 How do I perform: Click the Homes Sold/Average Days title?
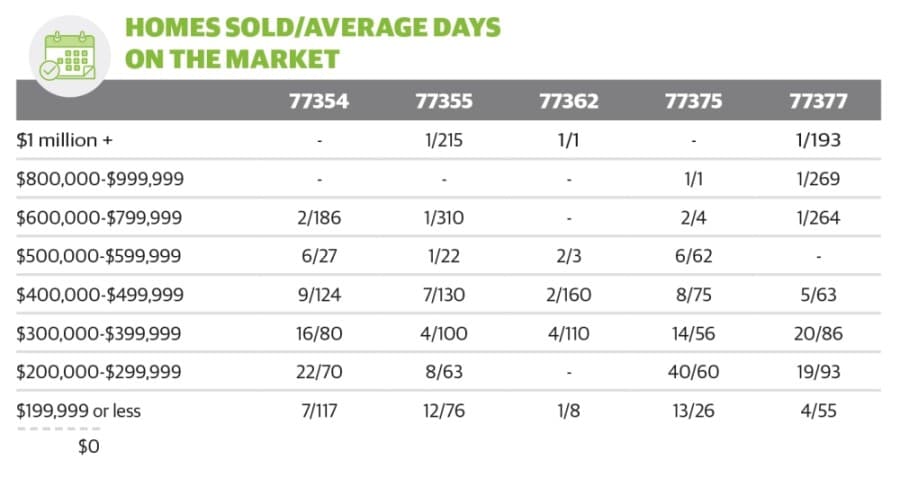pos(313,43)
